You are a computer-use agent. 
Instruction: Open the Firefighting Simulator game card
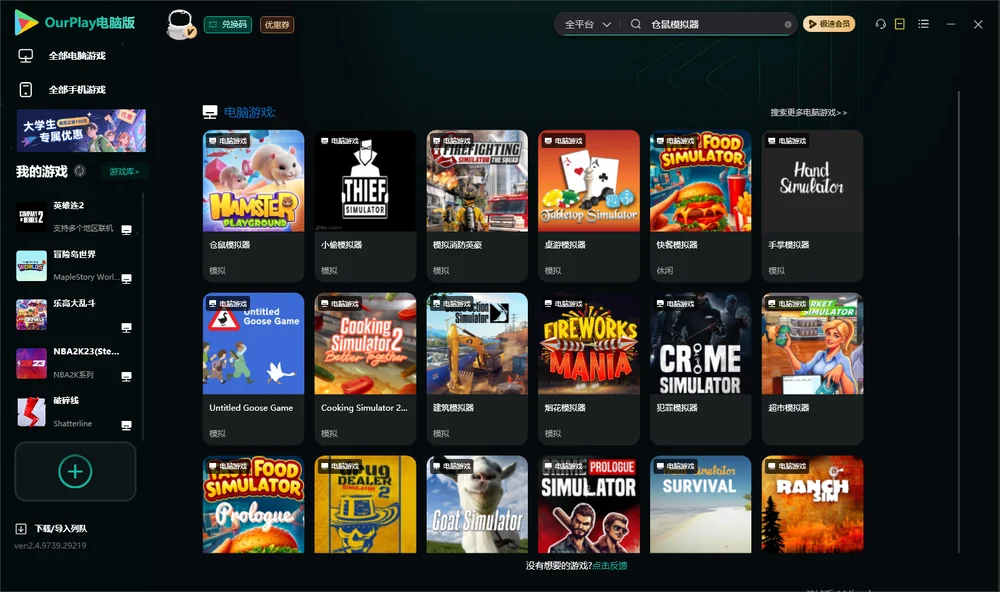[477, 206]
